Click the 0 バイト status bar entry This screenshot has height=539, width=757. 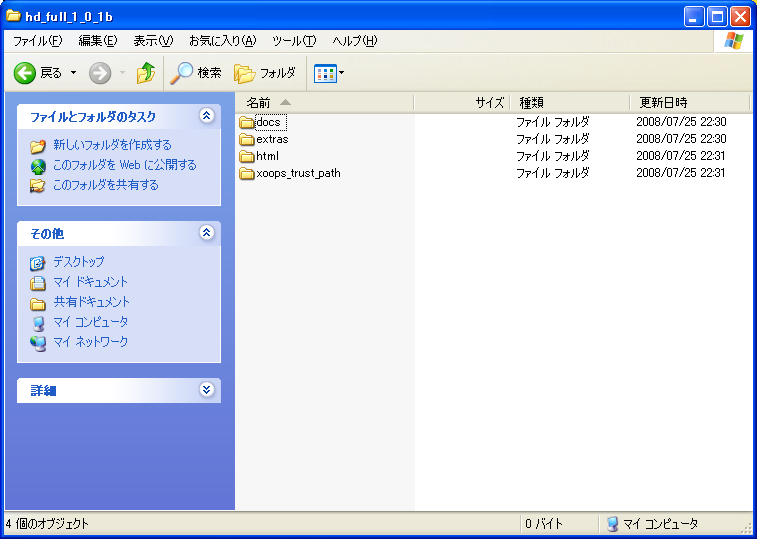[544, 524]
